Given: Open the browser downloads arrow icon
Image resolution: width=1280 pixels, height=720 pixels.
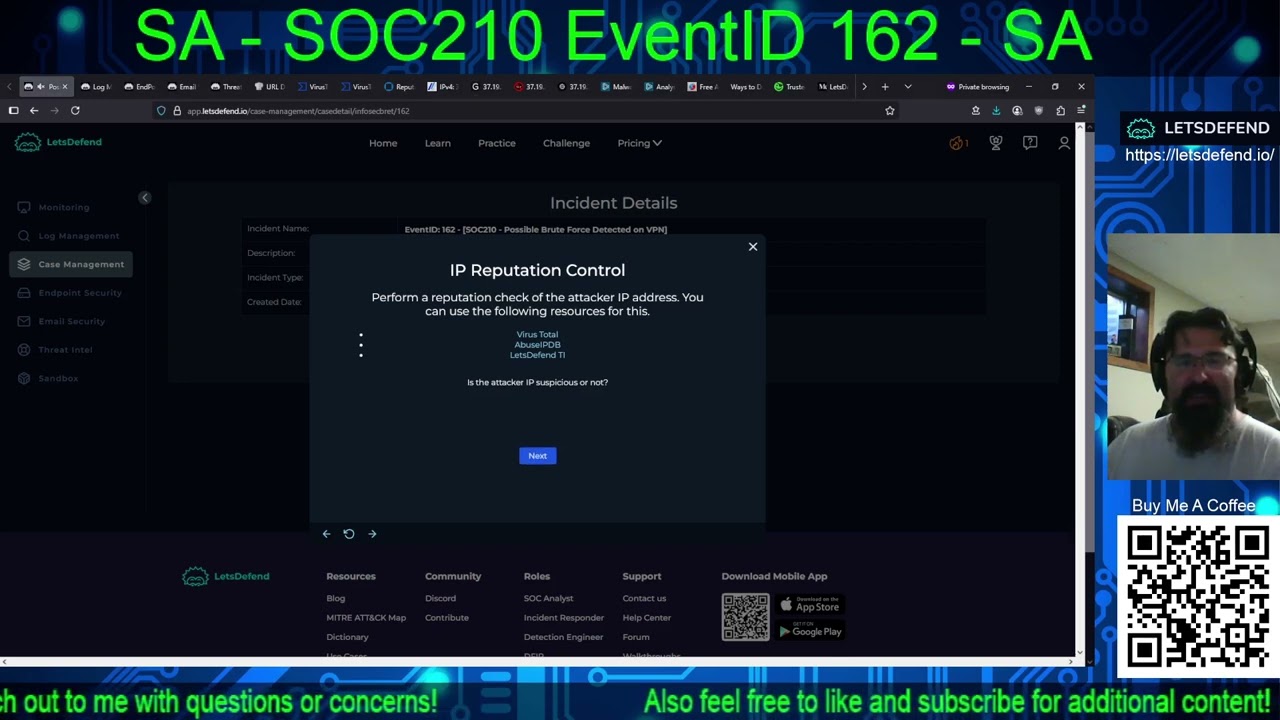Looking at the screenshot, I should point(996,111).
